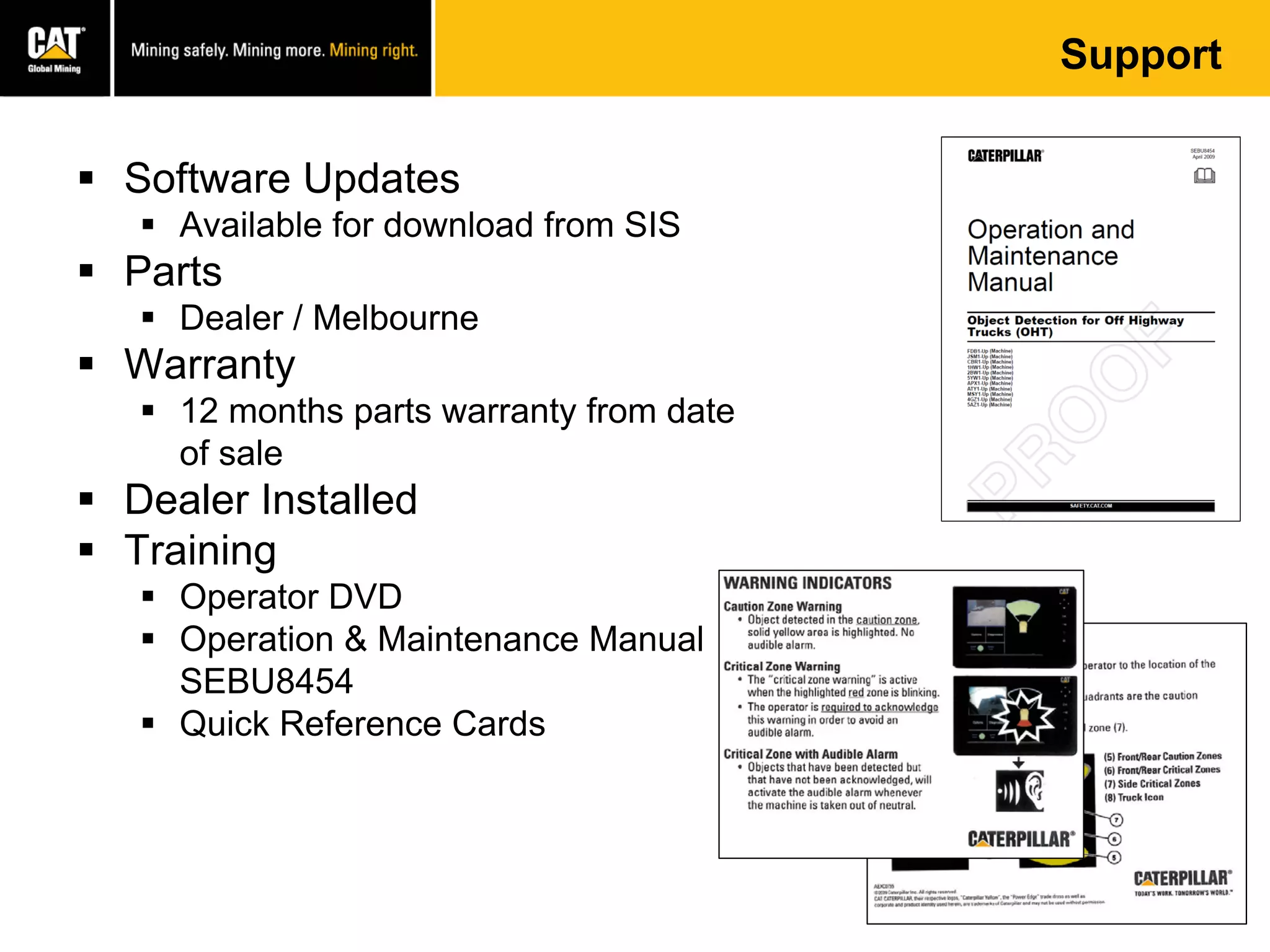Click the circled number 5 callout
This screenshot has width=1270, height=952.
(1114, 858)
